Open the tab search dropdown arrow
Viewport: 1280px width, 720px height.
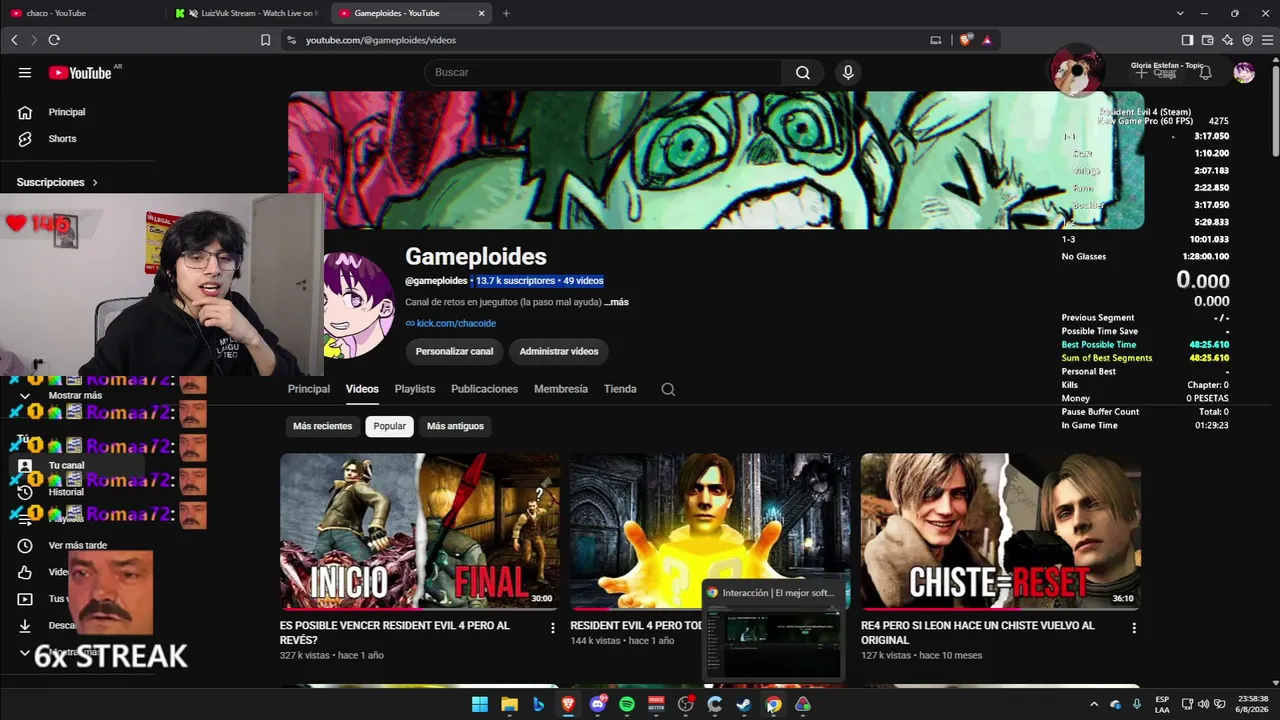point(1180,13)
